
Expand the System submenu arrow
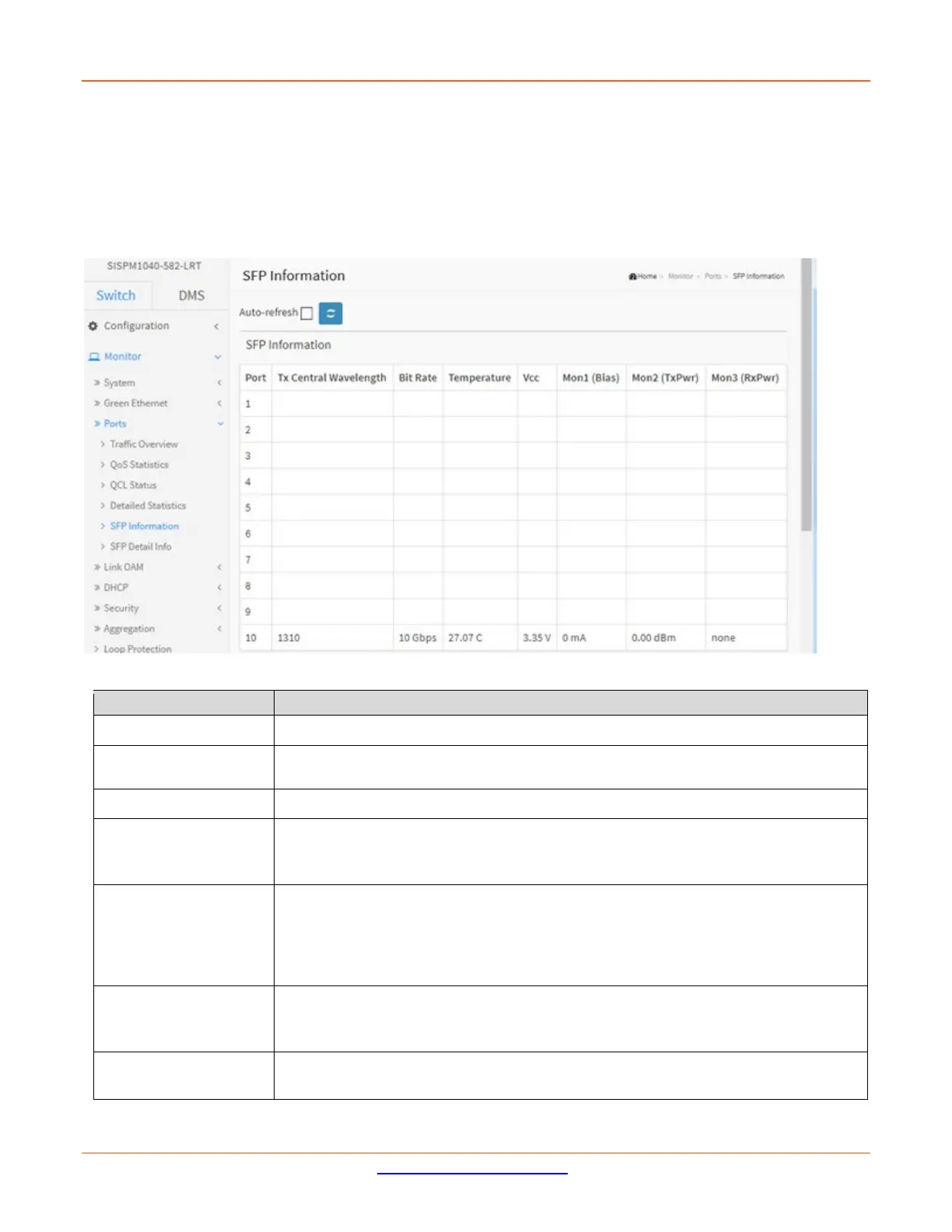point(219,383)
